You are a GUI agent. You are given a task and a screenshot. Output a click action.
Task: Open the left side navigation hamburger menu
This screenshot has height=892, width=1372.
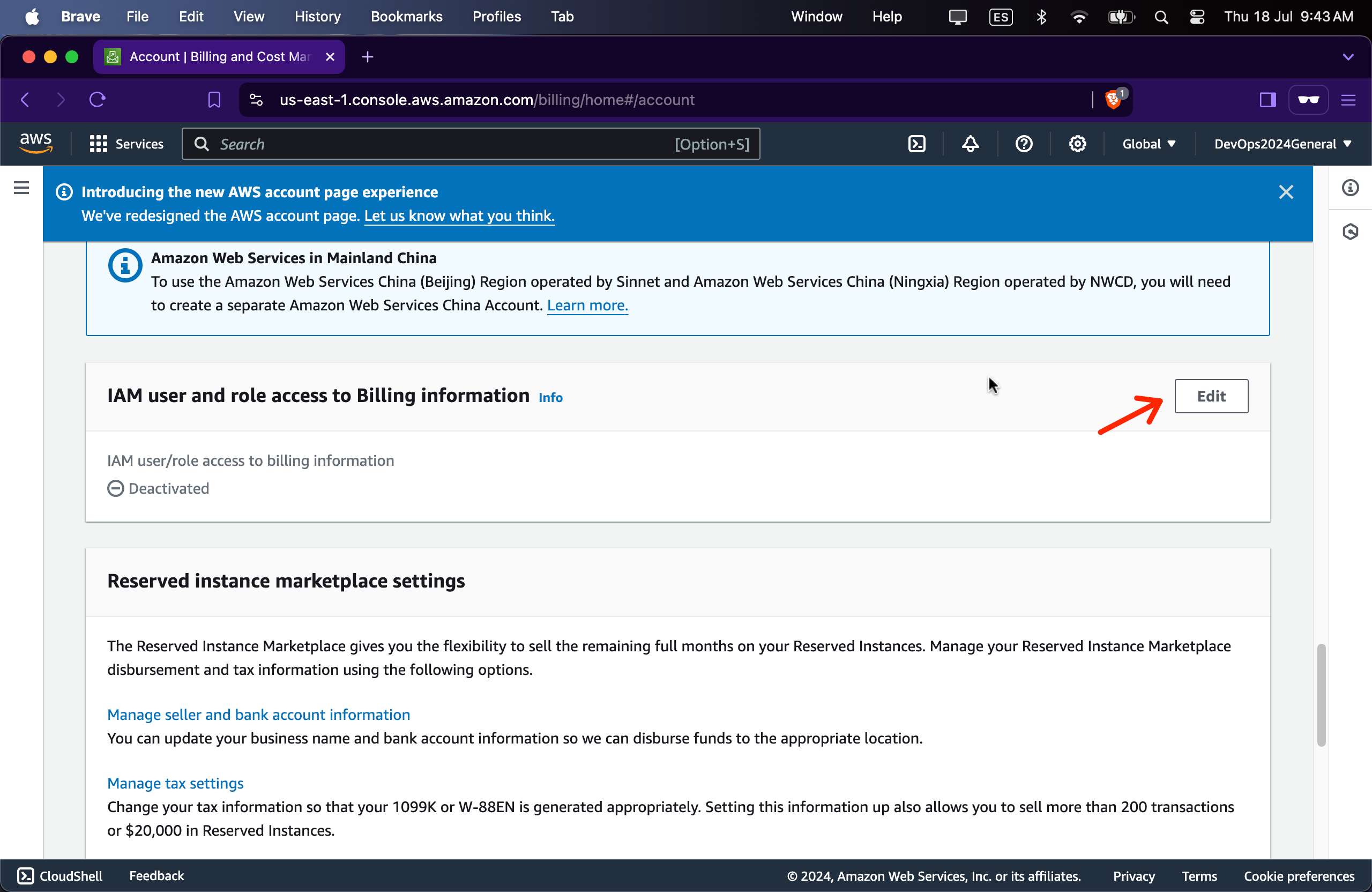tap(21, 188)
